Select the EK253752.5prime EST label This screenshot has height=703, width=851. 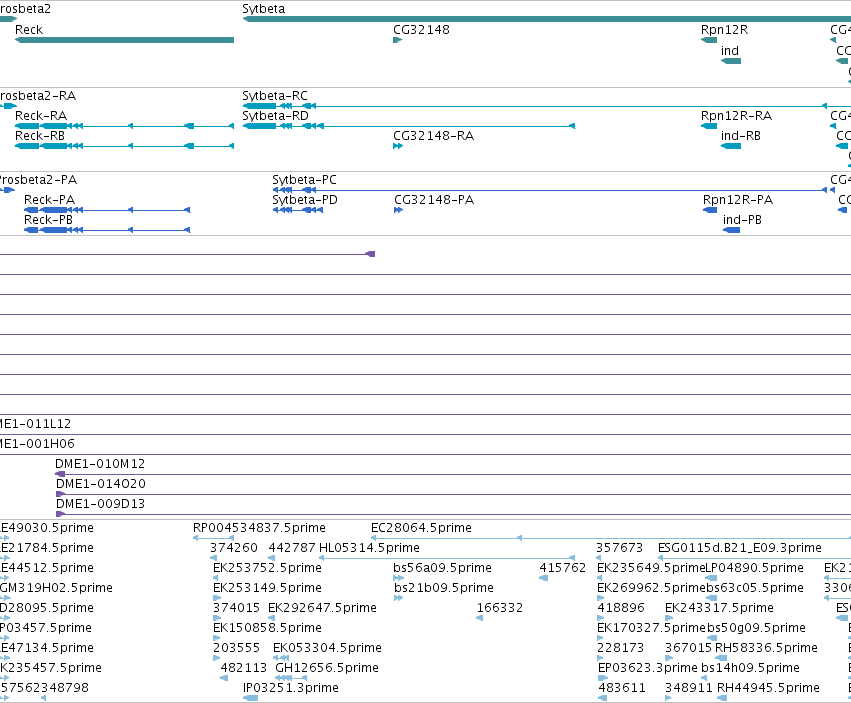pyautogui.click(x=267, y=568)
